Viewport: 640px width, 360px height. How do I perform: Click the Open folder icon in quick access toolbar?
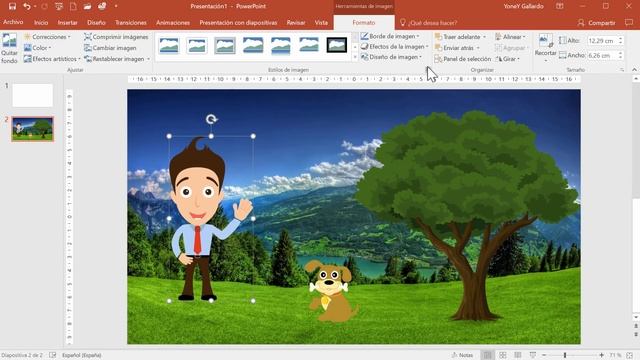click(87, 6)
